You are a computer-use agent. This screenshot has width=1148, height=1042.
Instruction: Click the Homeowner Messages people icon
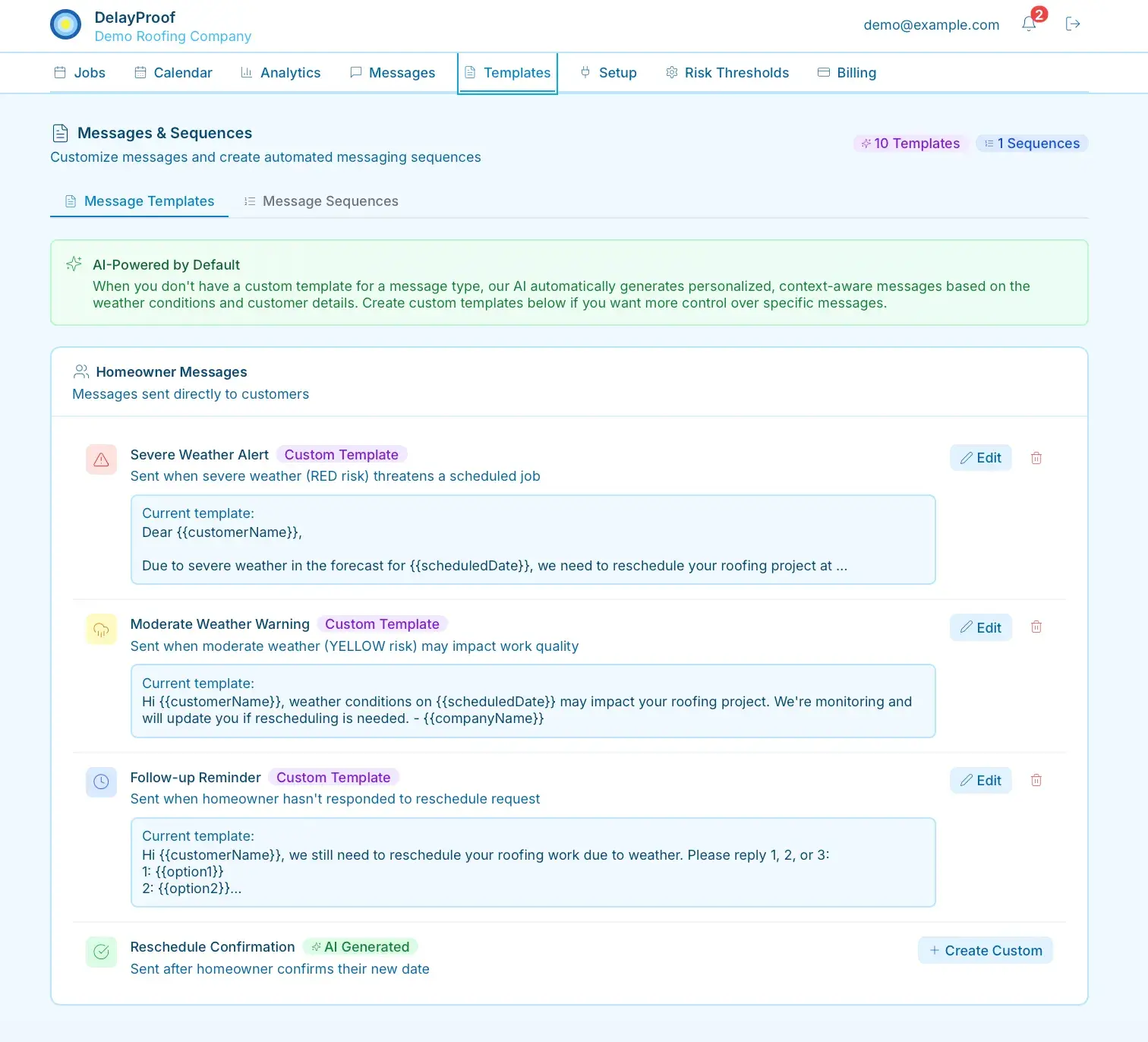point(81,371)
